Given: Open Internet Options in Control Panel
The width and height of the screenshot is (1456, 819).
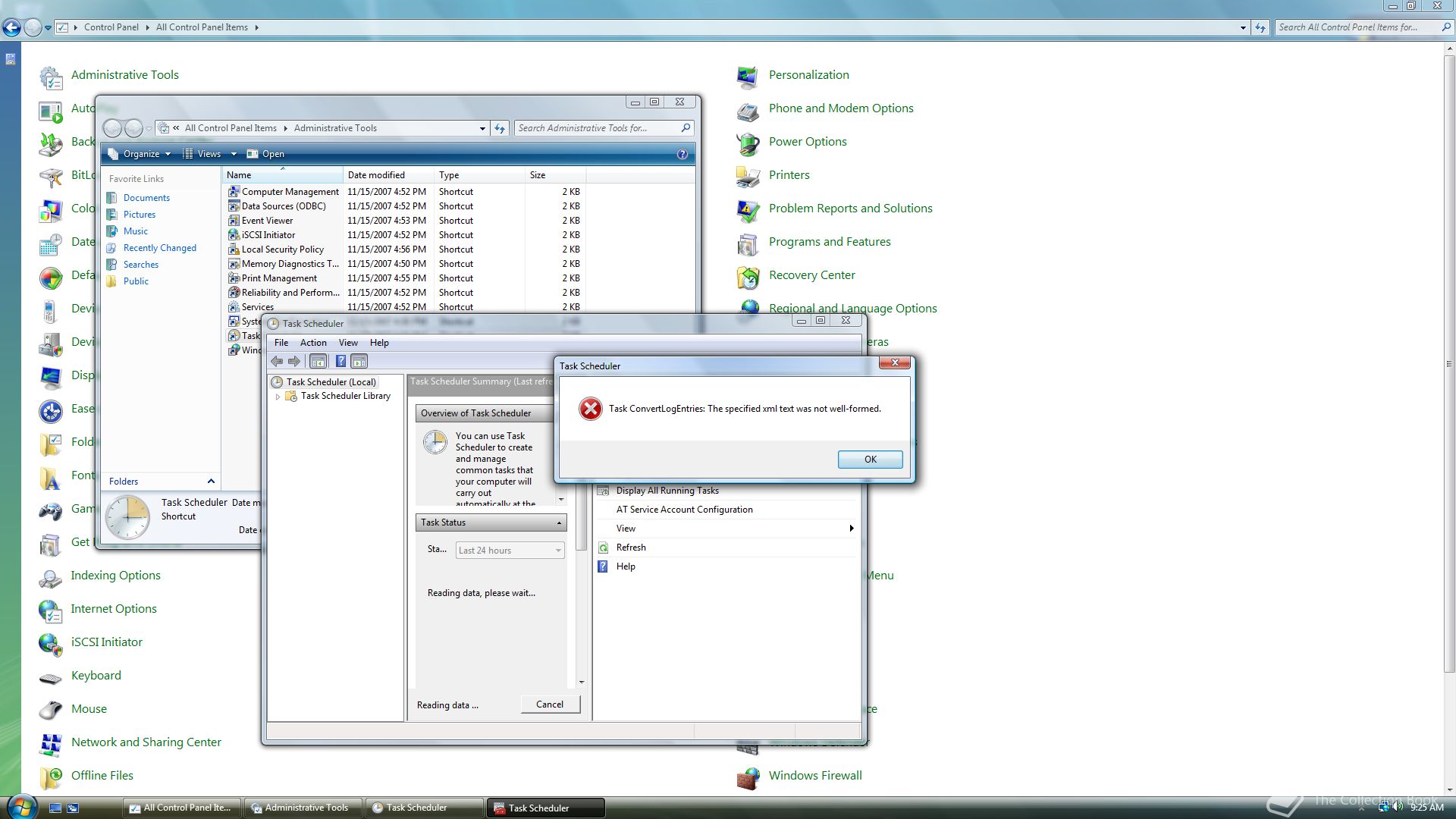Looking at the screenshot, I should coord(114,609).
